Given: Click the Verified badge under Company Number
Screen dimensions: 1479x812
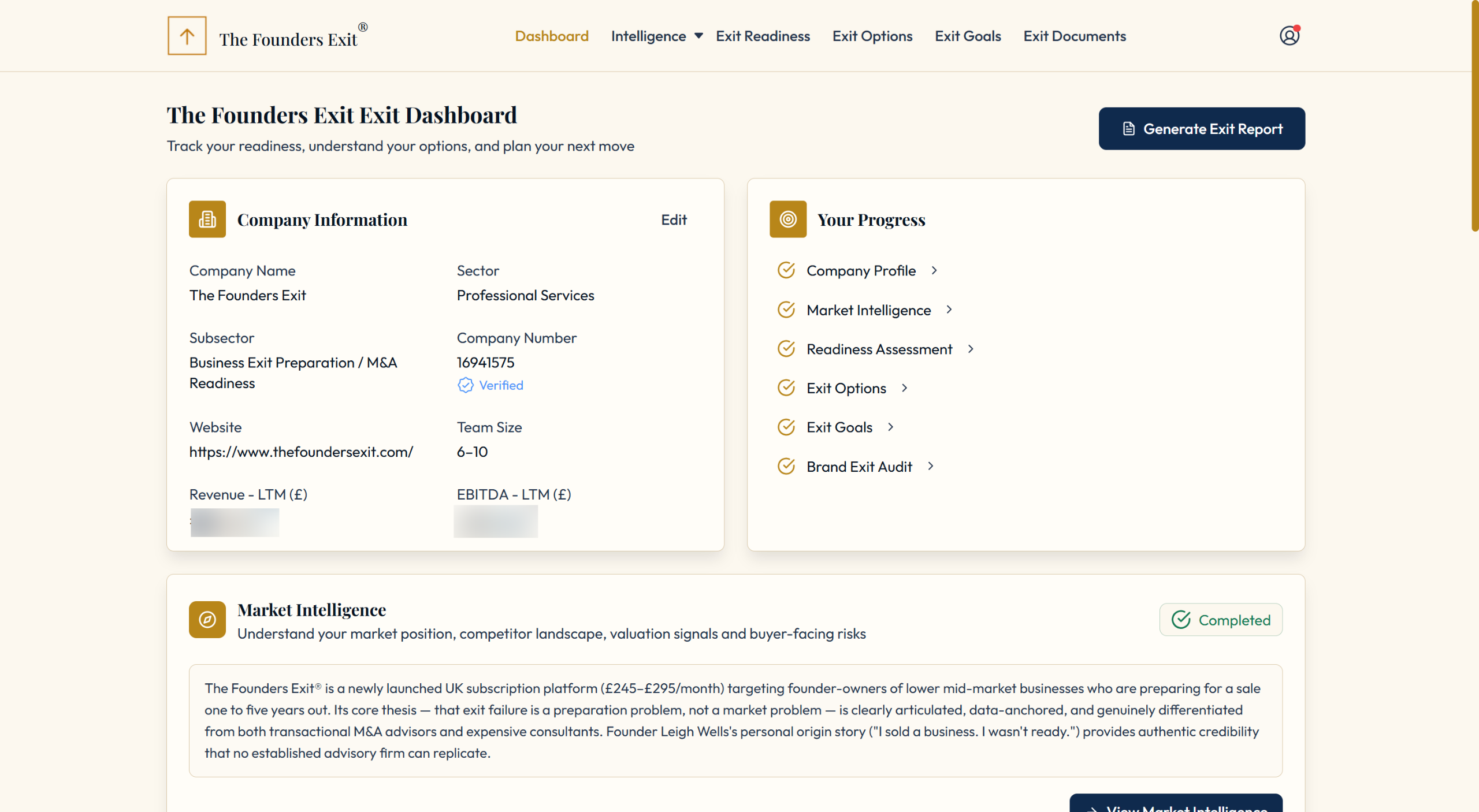Looking at the screenshot, I should click(490, 385).
